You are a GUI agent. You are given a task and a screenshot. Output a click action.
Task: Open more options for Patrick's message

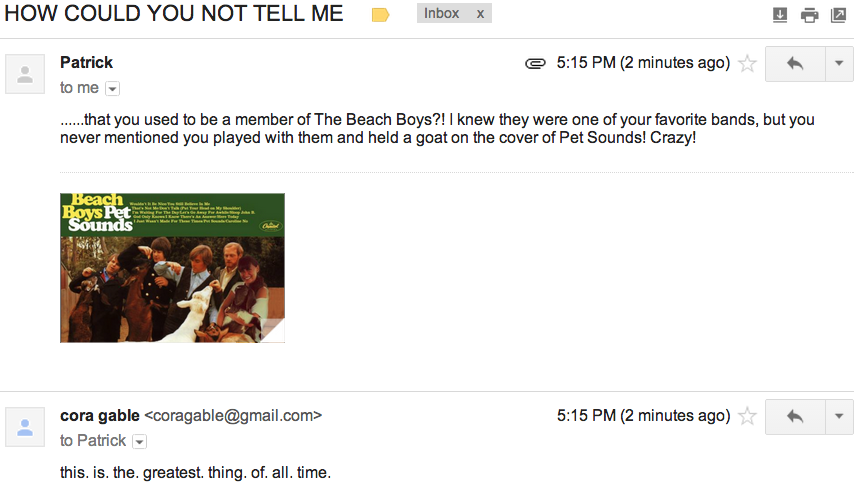[839, 64]
